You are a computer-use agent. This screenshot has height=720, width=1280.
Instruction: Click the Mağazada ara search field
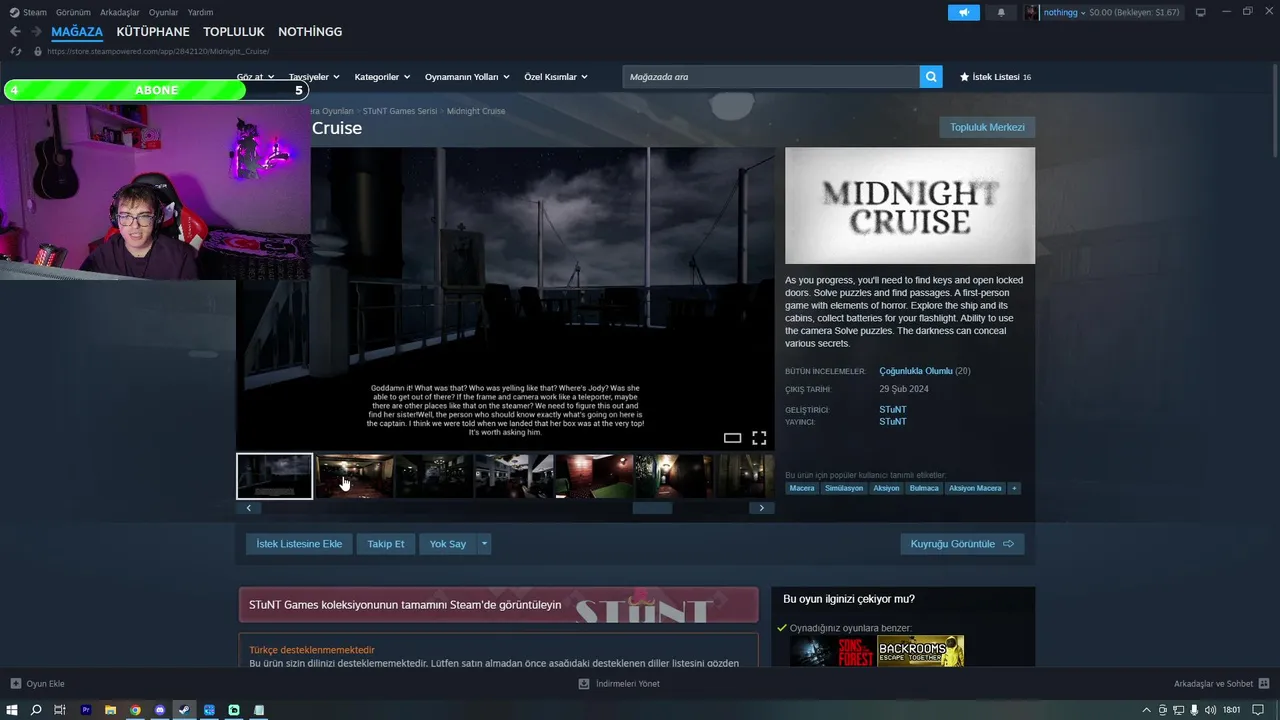coord(771,77)
